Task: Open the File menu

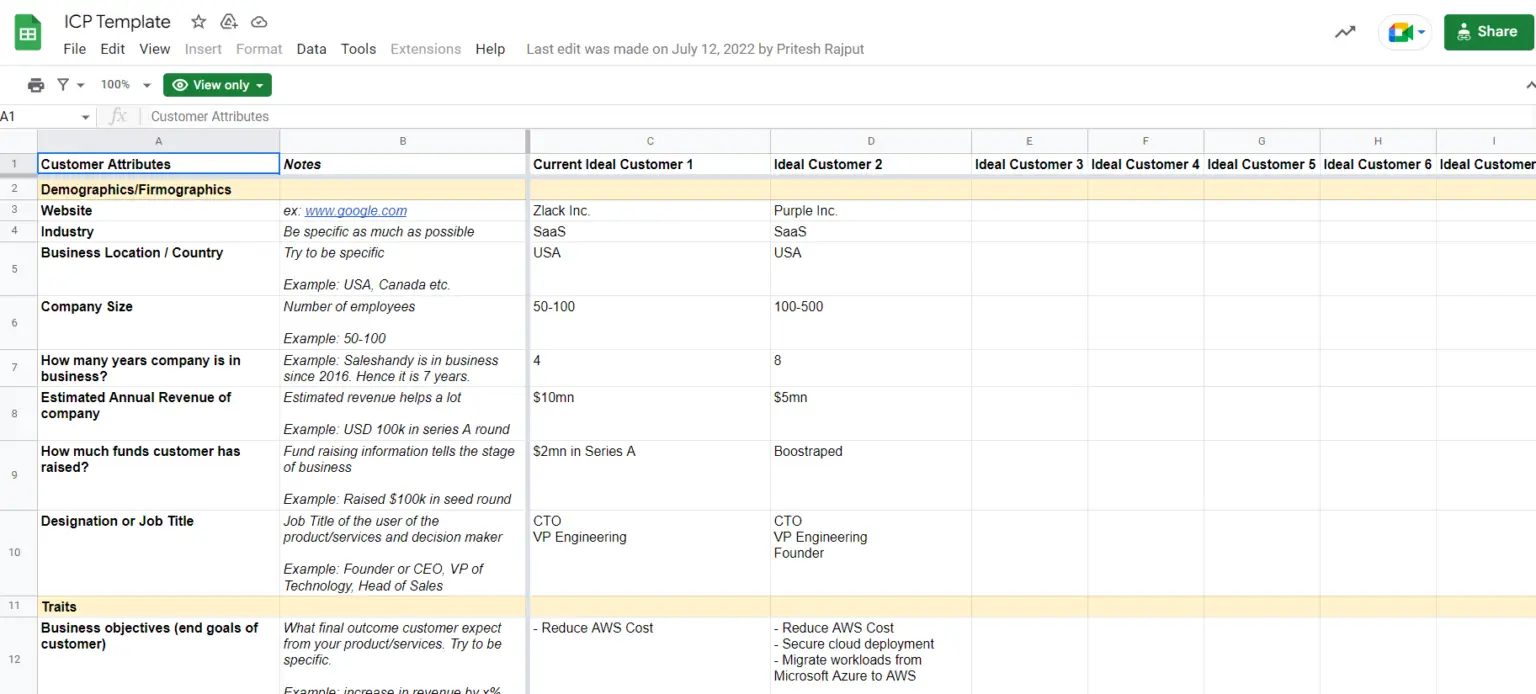Action: coord(74,49)
